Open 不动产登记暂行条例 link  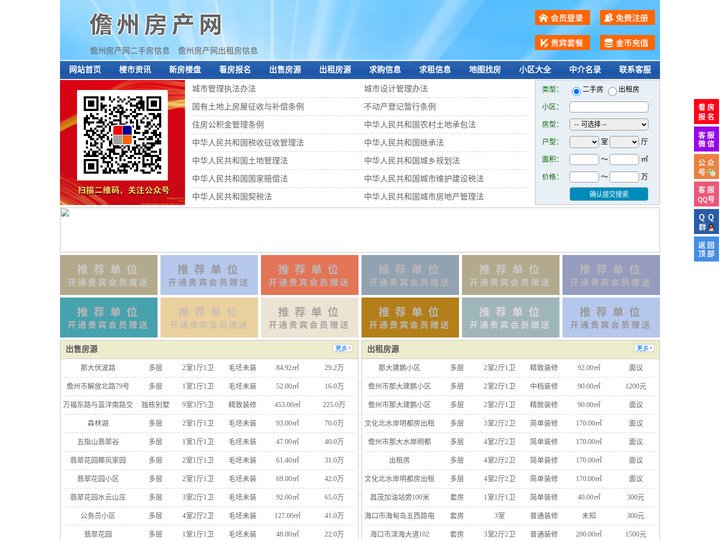(400, 107)
